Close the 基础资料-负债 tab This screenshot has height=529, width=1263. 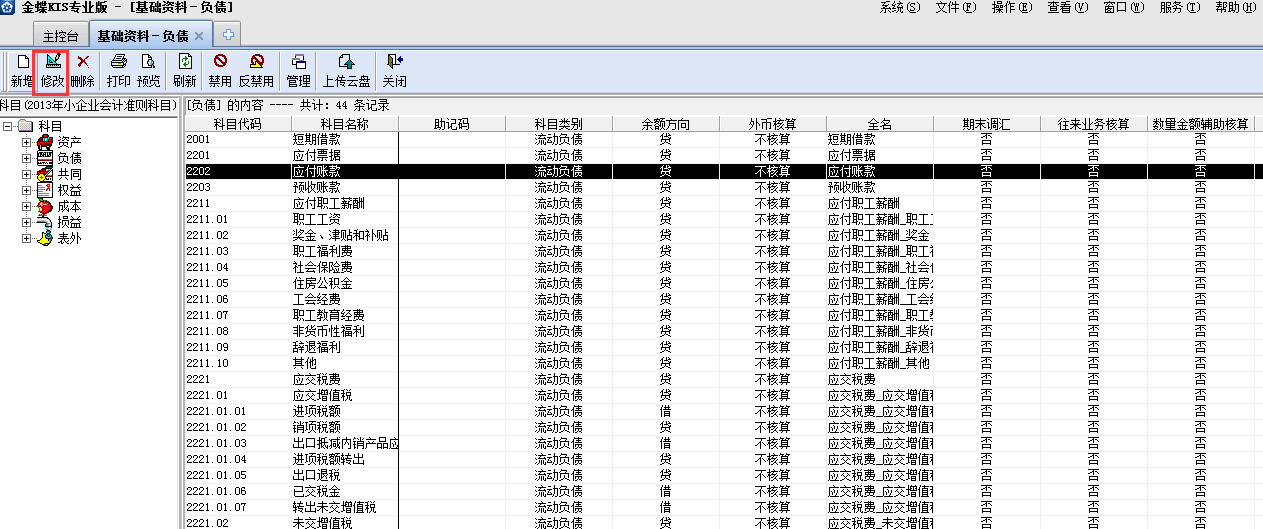pos(199,36)
